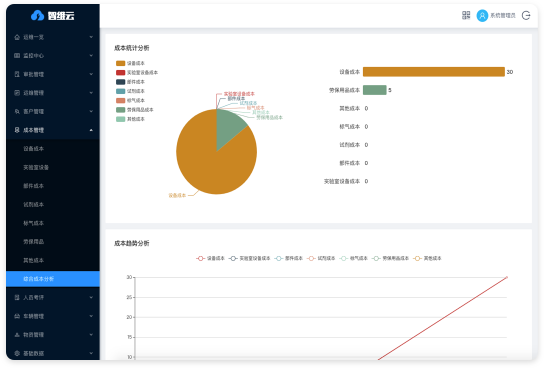Viewport: 544px width, 368px height.
Task: Click the monitor icon beside 监控中心
Action: click(17, 55)
